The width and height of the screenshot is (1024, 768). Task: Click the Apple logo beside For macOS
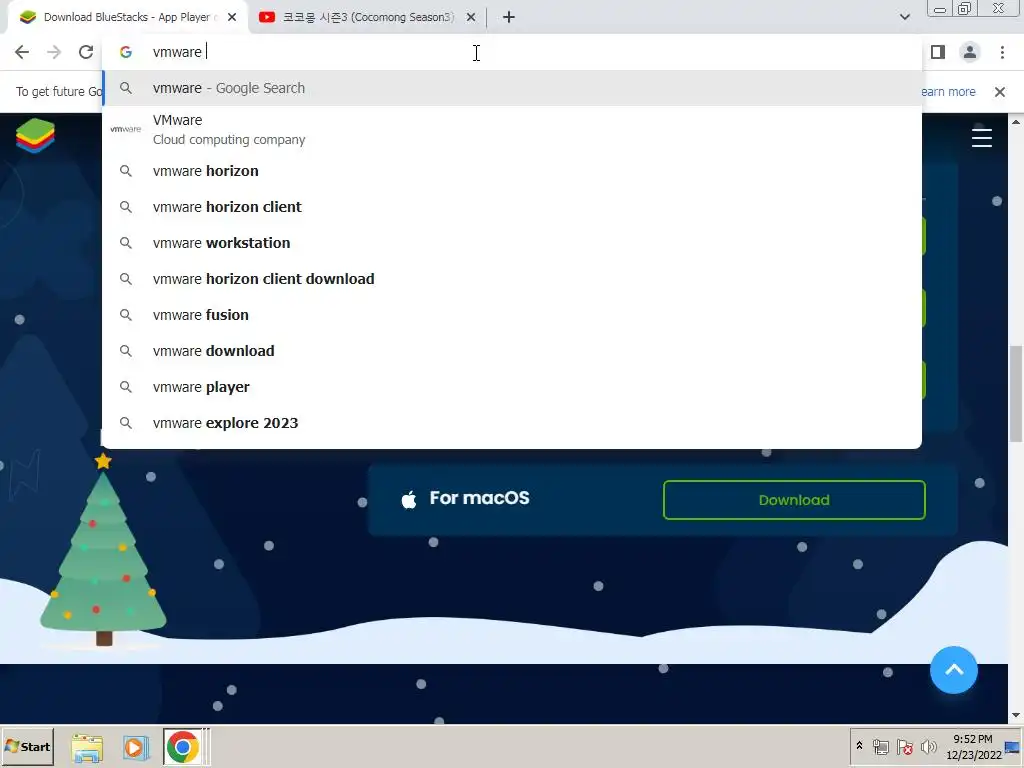tap(409, 500)
